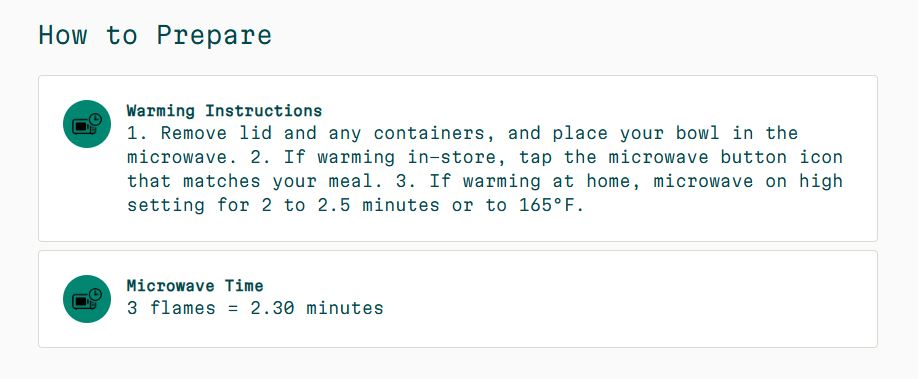Click the microwave icon beside Warming Instructions
This screenshot has height=379, width=918.
pos(87,124)
